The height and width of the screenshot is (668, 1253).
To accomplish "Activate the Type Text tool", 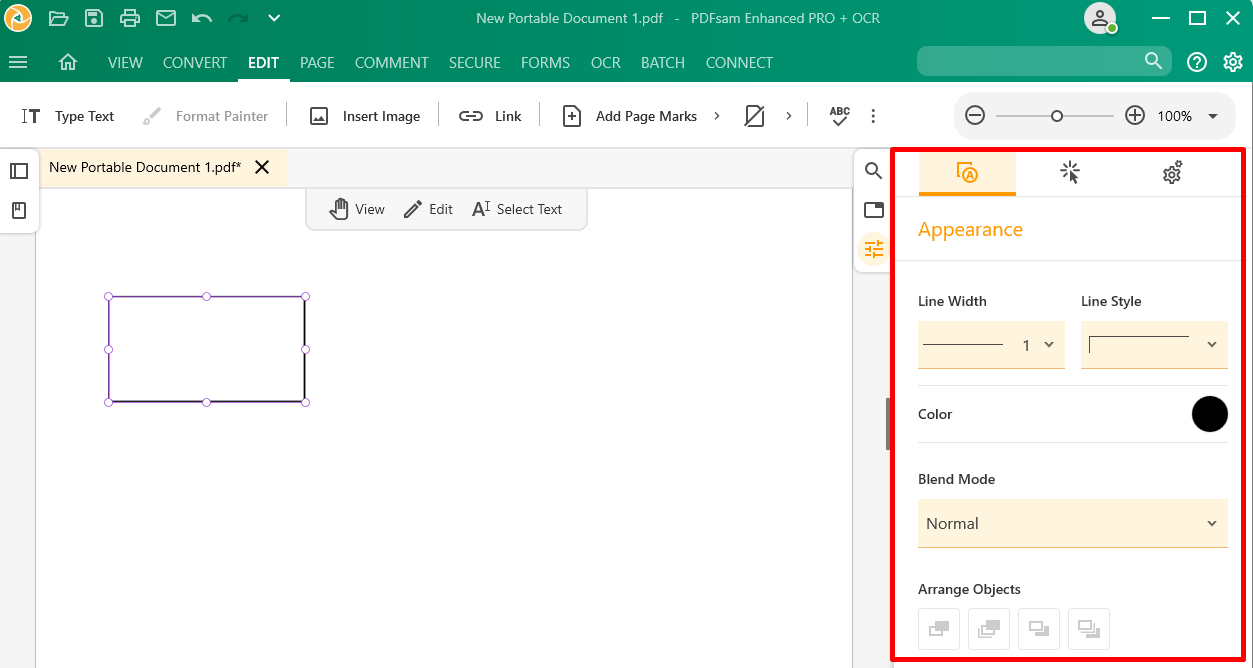I will point(68,116).
